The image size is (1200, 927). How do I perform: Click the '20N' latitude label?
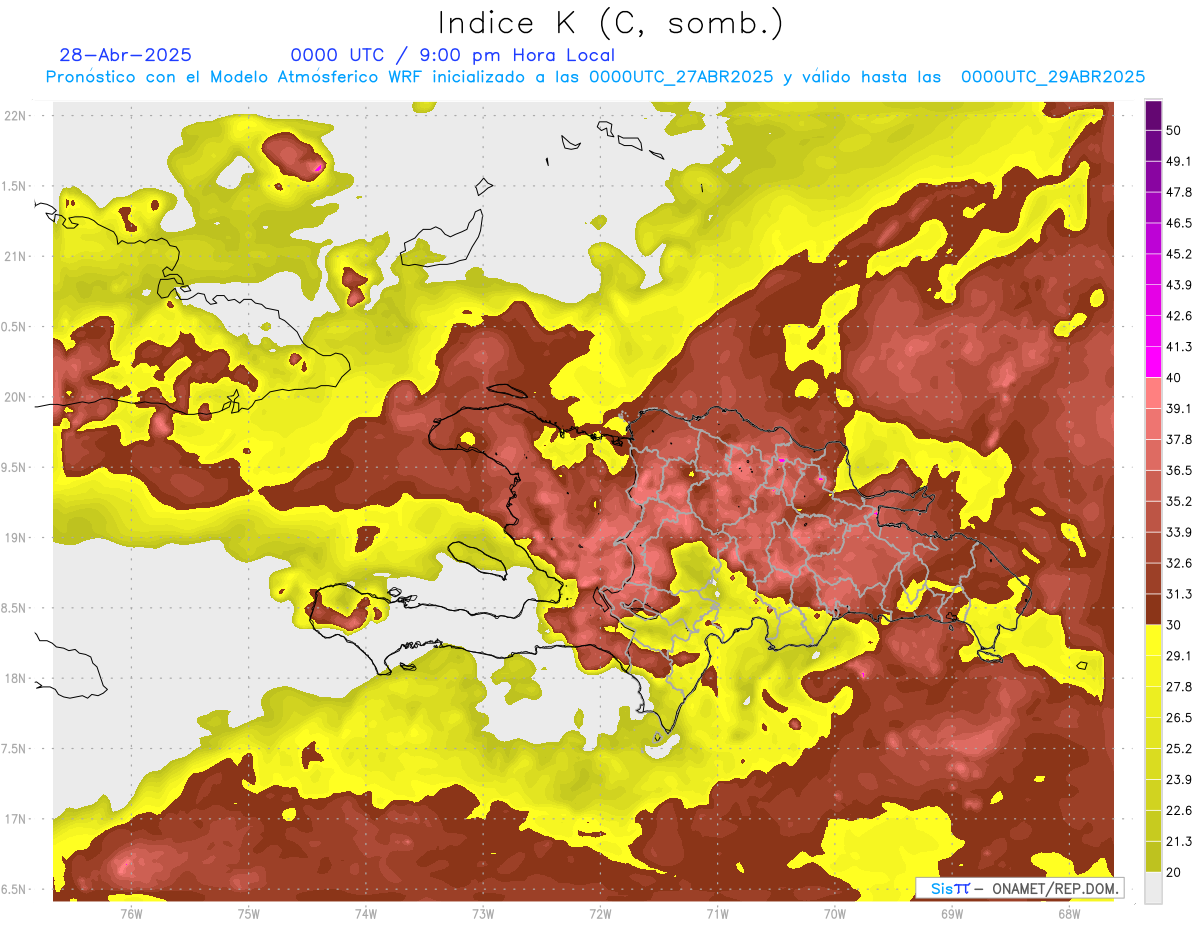(x=15, y=397)
